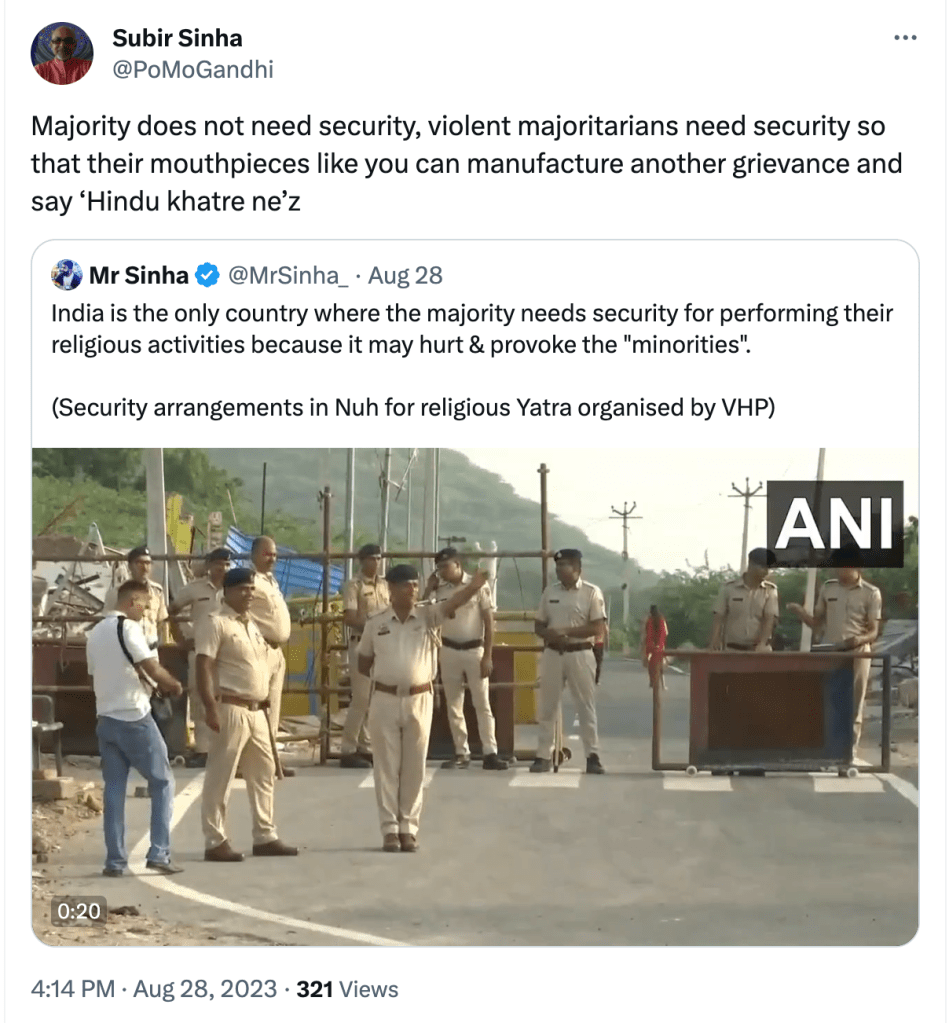Click the blue verified badge icon
Screen dimensions: 949x1023
207,275
